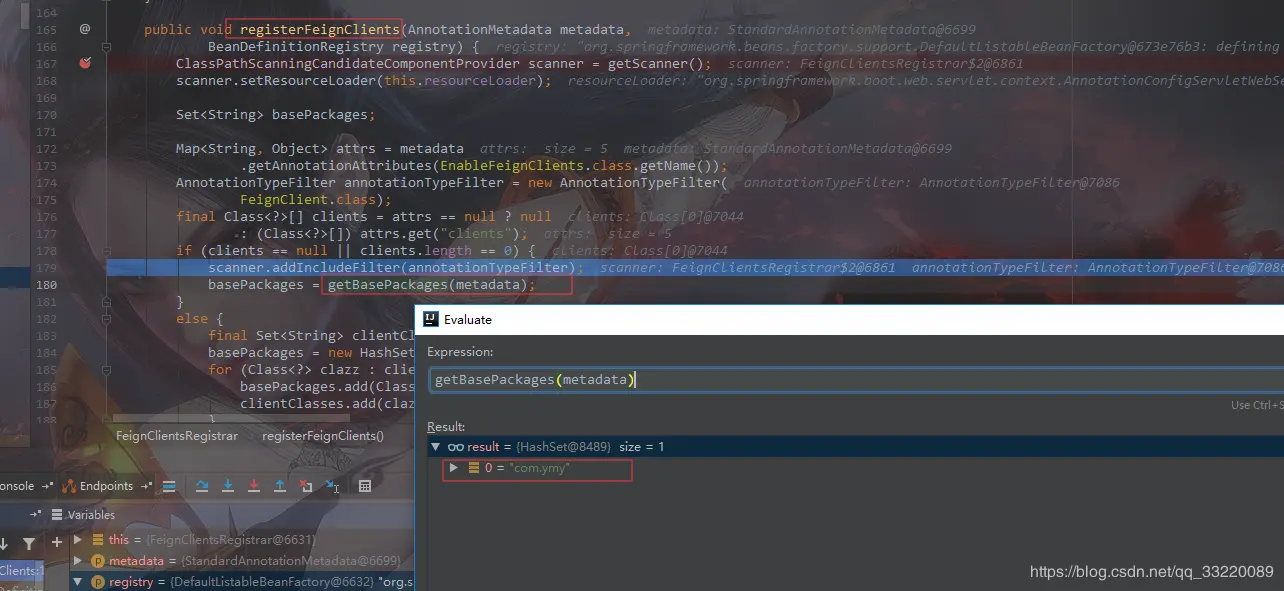Click the Show Execution Point icon

[169, 486]
